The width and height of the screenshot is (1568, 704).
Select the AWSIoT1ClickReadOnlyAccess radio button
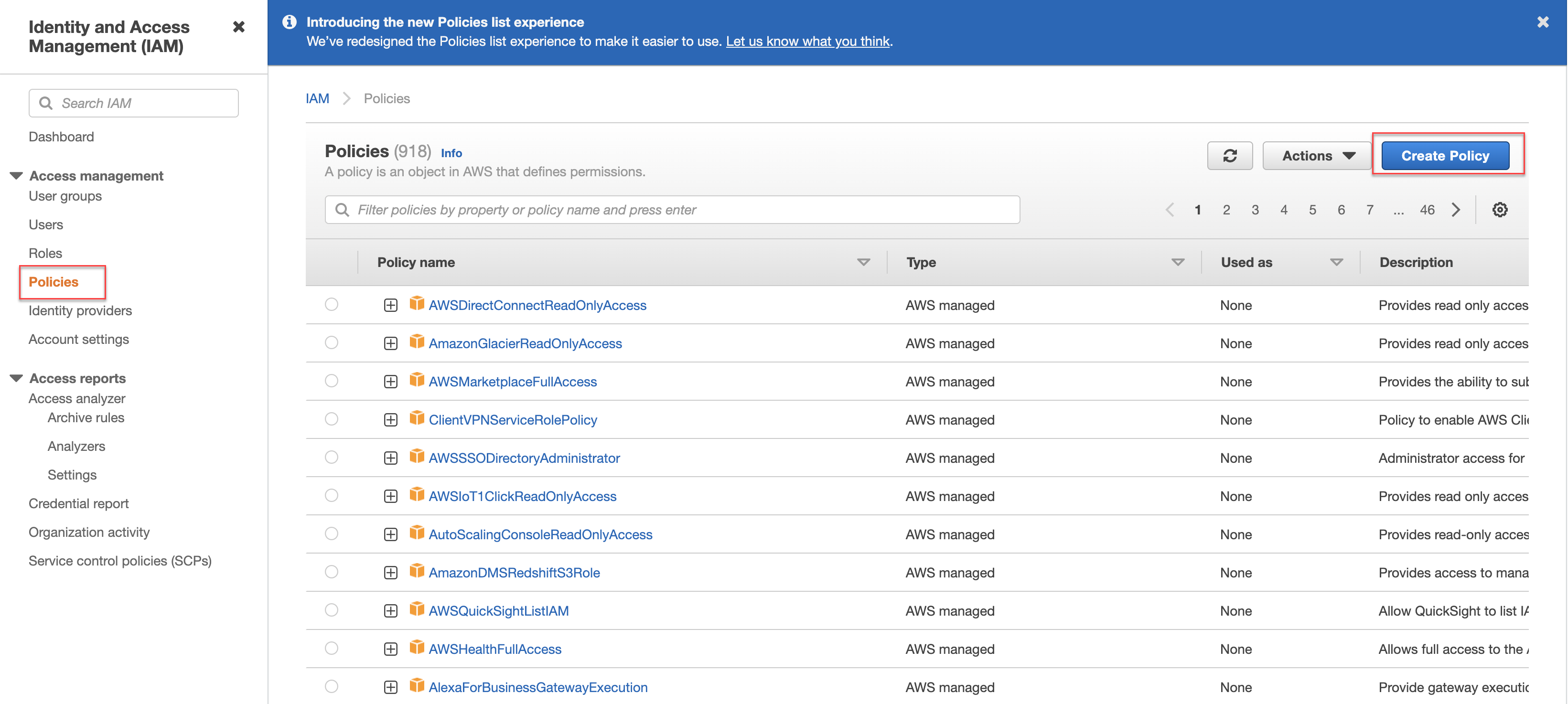tap(331, 495)
